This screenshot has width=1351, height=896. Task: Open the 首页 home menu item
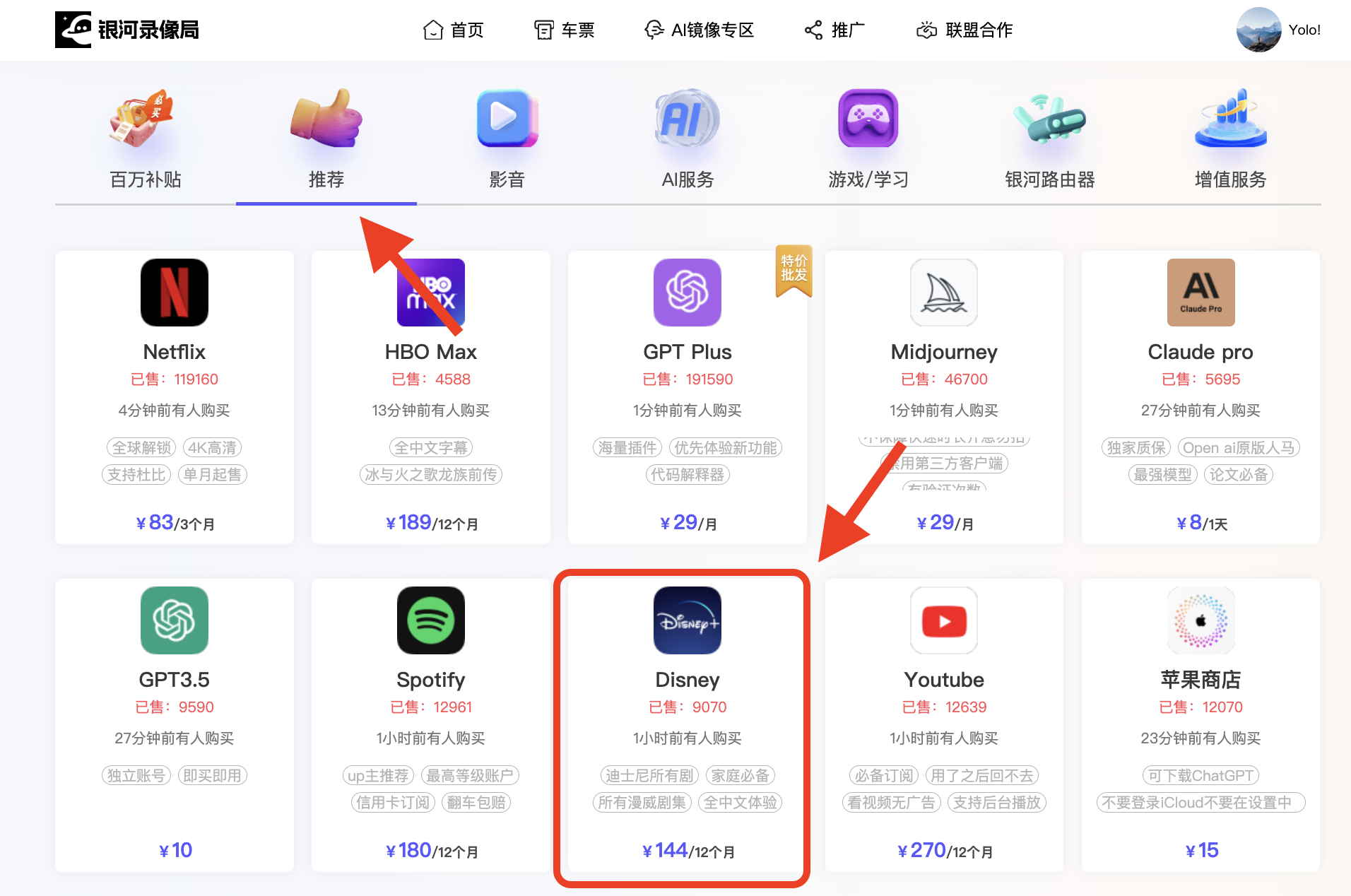[453, 30]
